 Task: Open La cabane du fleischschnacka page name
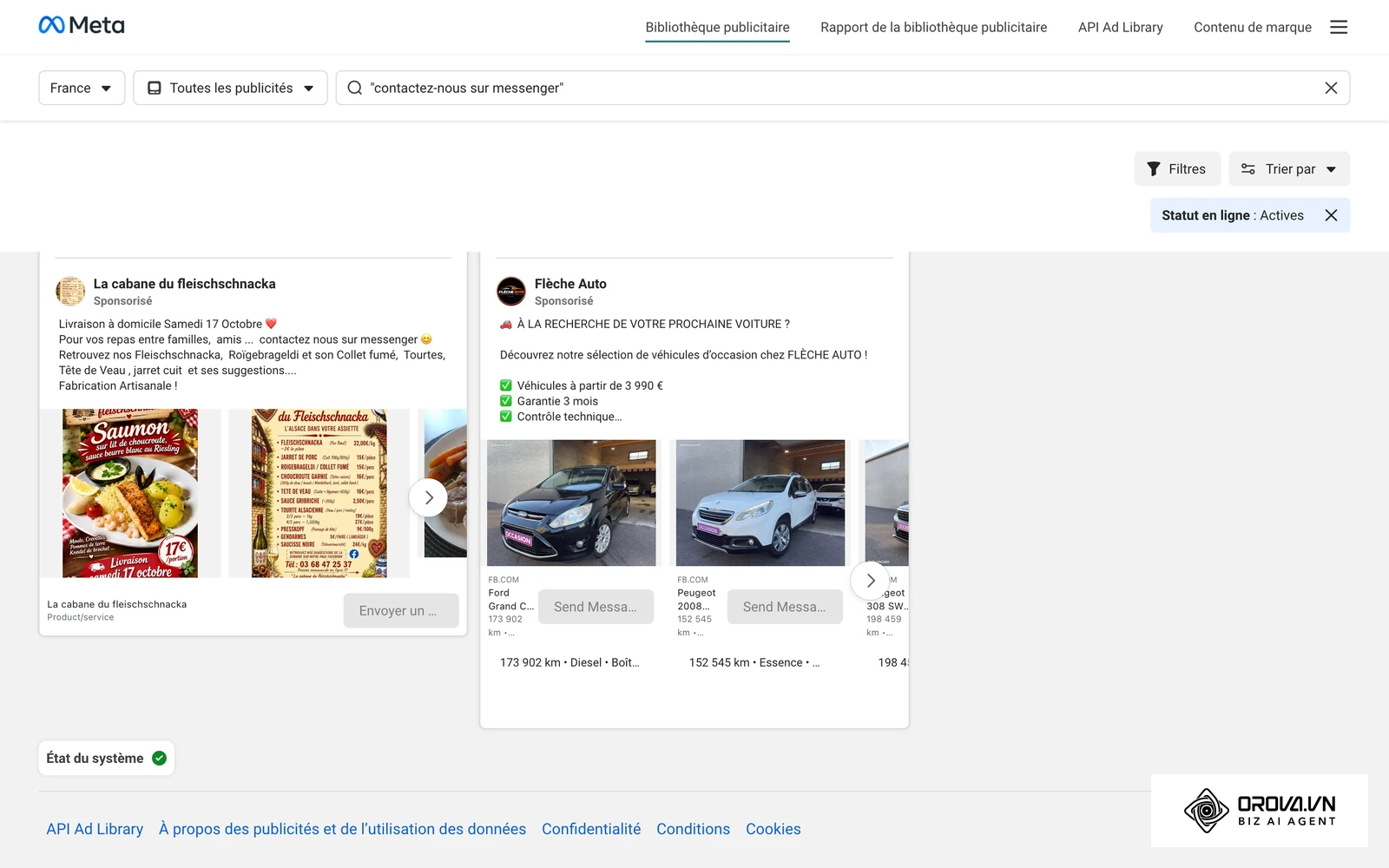[x=184, y=284]
